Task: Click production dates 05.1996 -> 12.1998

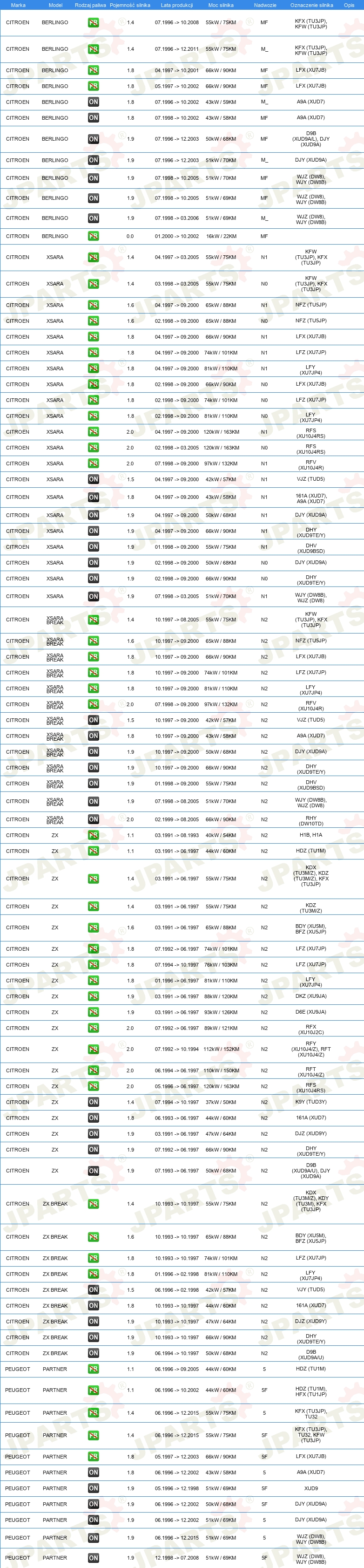Action: [x=176, y=1488]
